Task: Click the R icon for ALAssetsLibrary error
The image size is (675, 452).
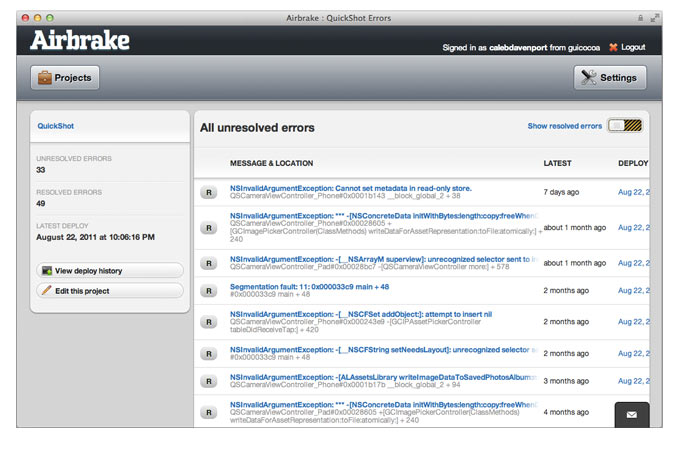Action: click(x=209, y=381)
